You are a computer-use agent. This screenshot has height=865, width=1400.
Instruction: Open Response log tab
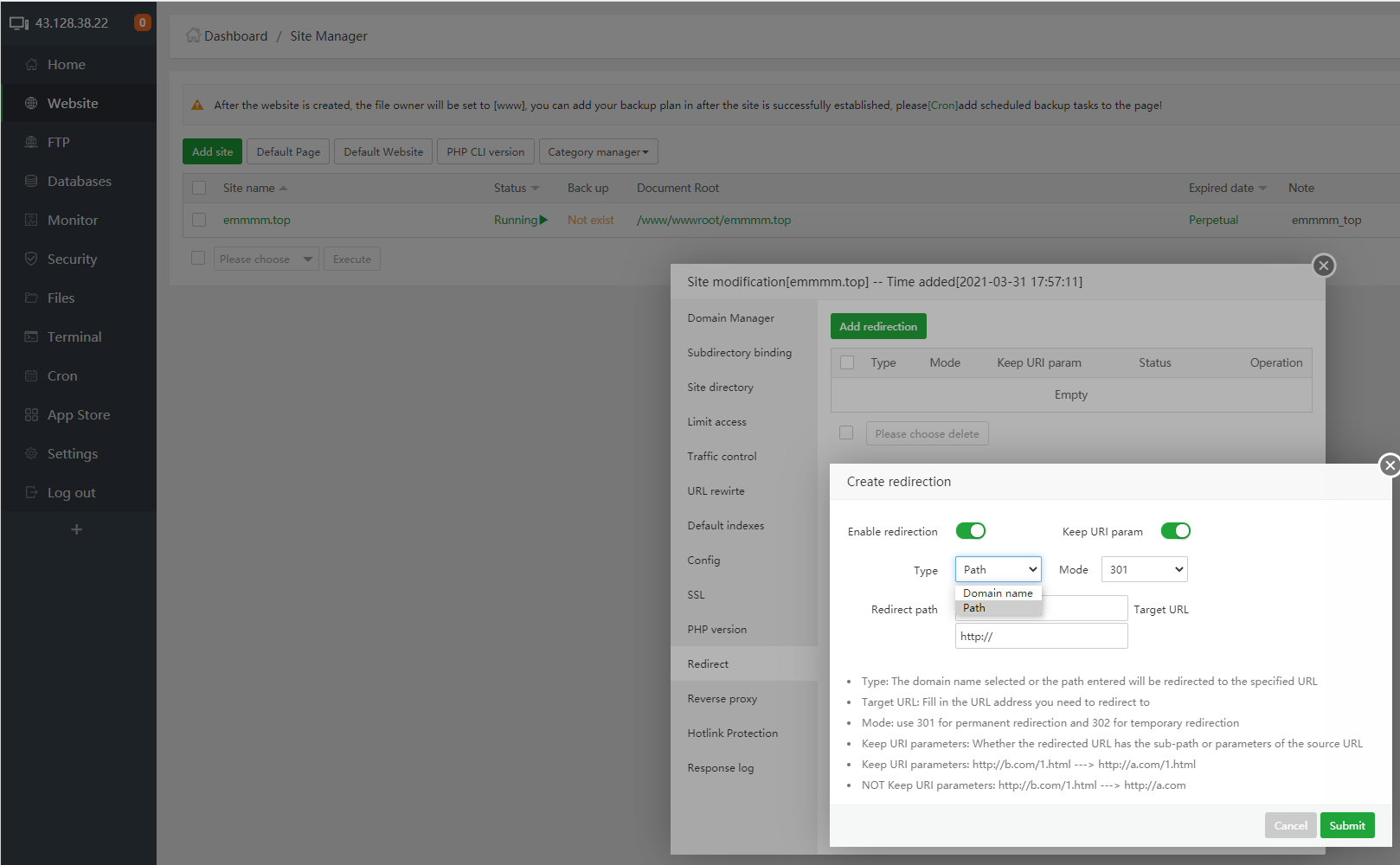click(744, 768)
